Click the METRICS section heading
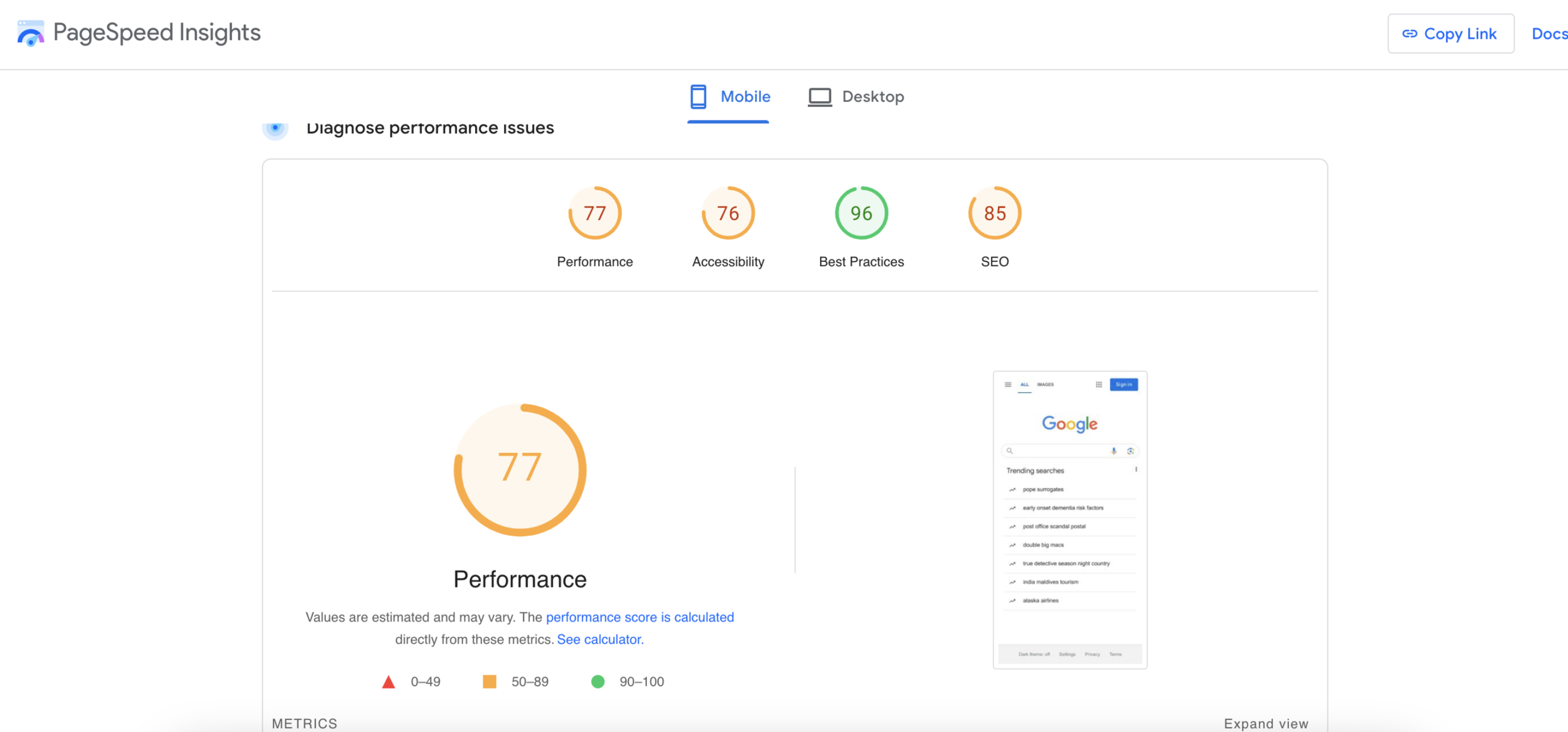This screenshot has width=1568, height=732. point(304,723)
